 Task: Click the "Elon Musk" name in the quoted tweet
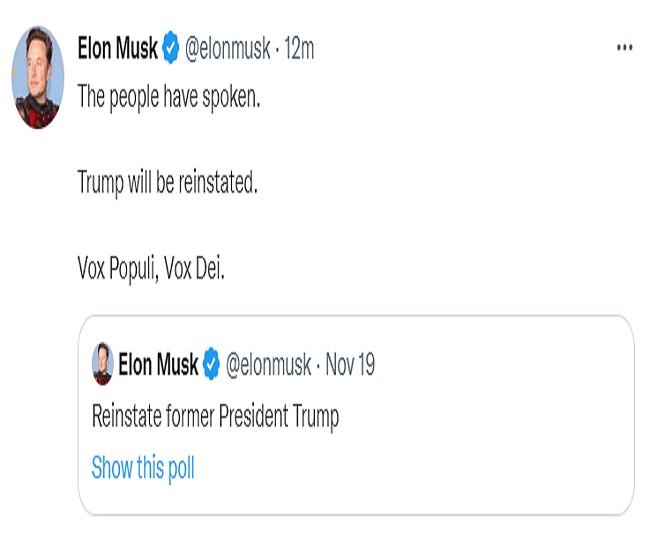158,365
